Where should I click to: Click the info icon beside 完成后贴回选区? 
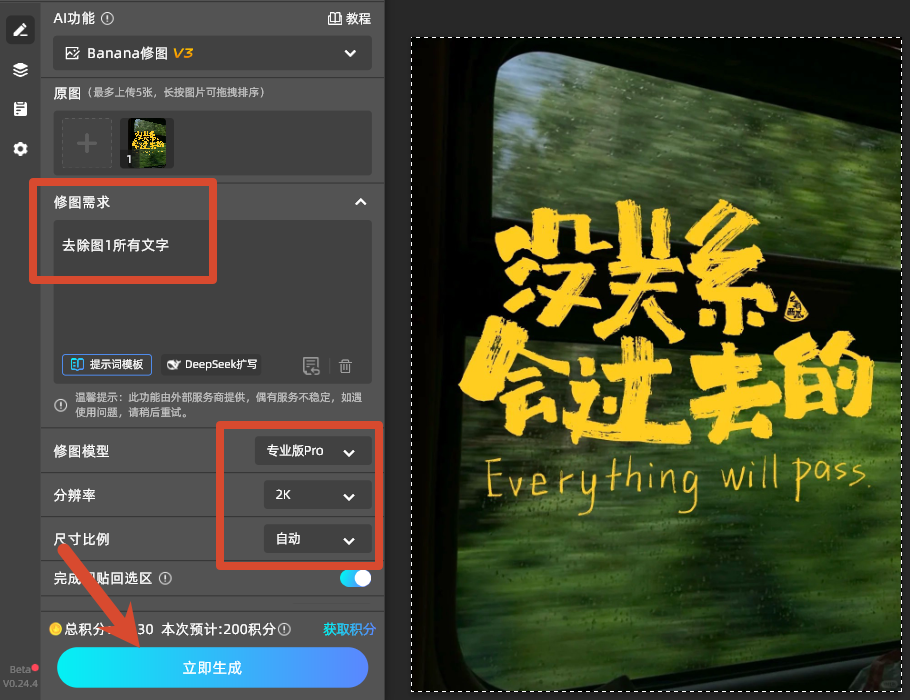(165, 578)
